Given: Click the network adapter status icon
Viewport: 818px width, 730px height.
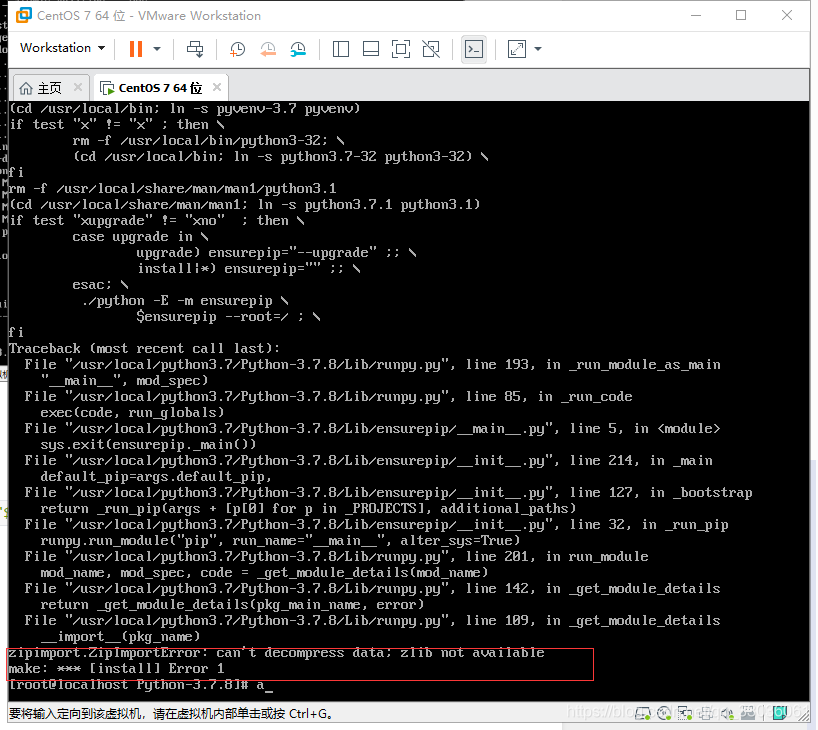Looking at the screenshot, I should [x=686, y=712].
